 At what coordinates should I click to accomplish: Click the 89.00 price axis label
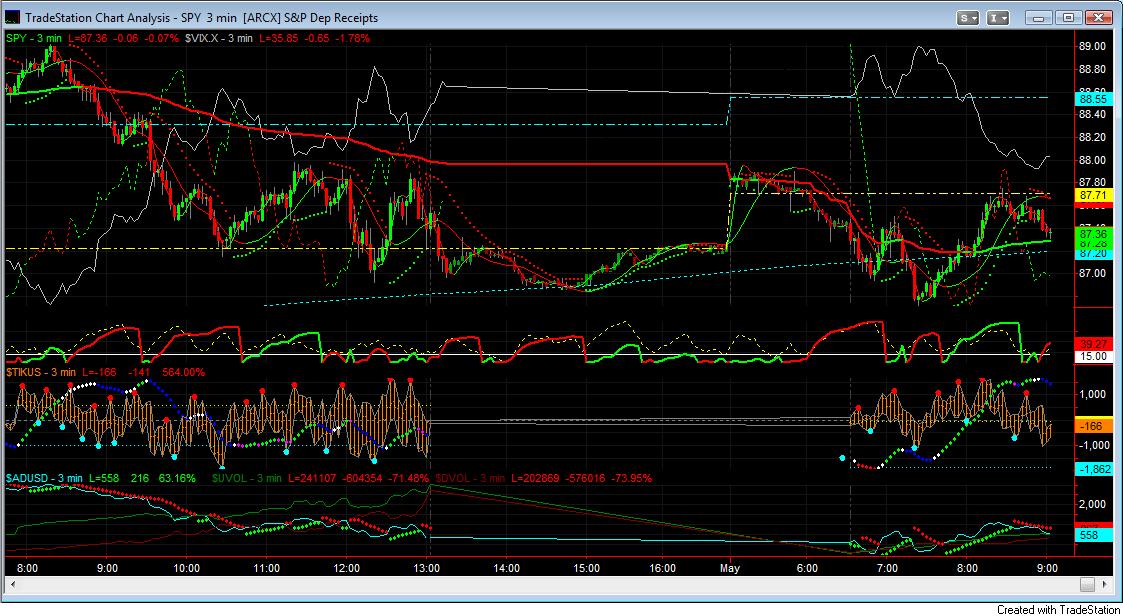point(1091,47)
